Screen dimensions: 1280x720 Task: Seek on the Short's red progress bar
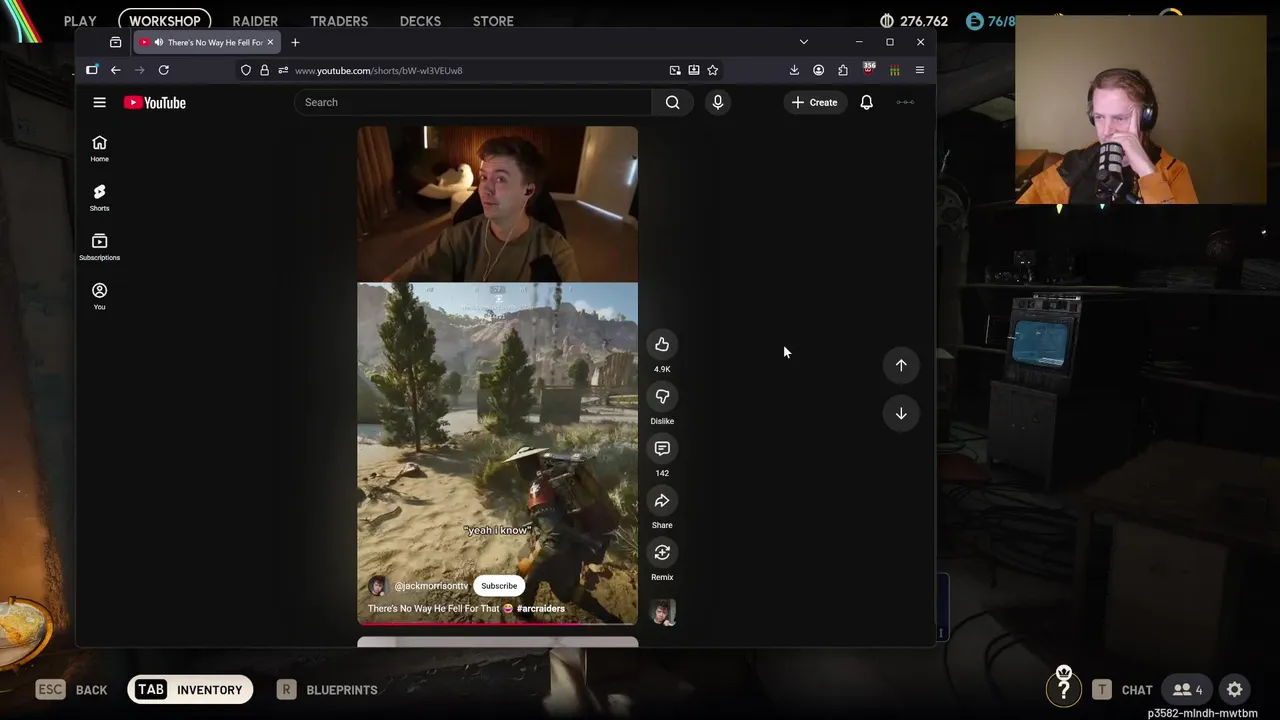tap(497, 623)
